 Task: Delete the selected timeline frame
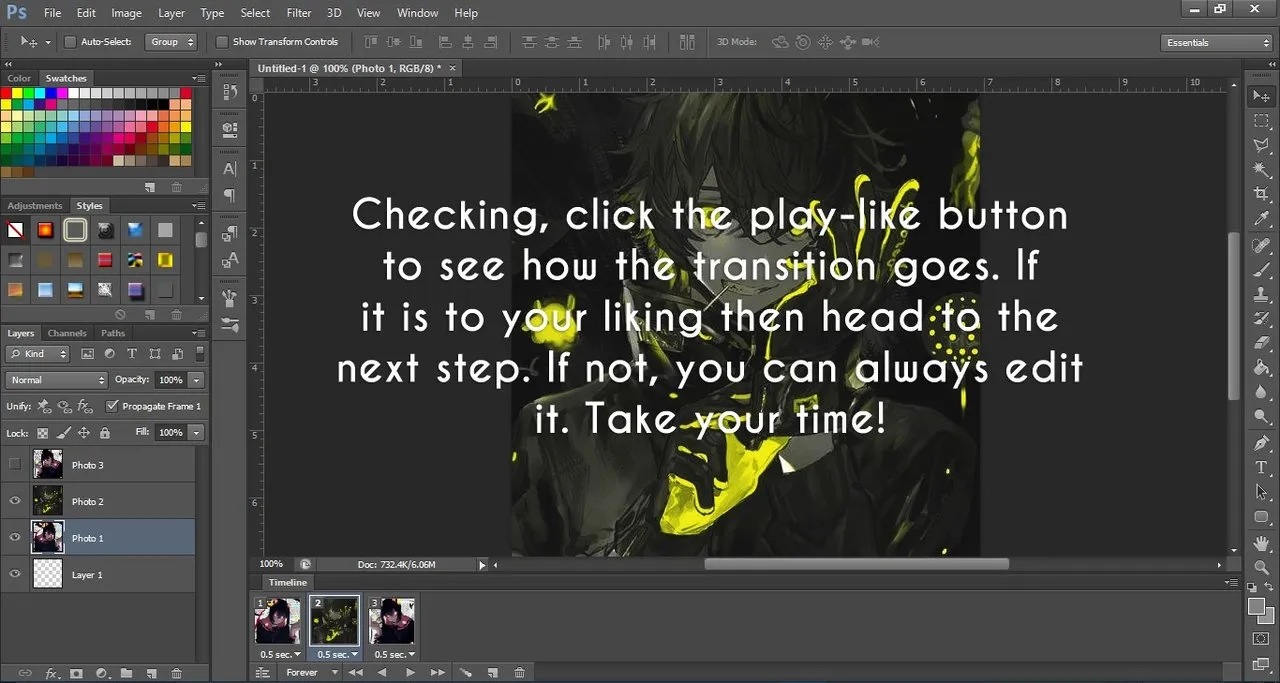pos(520,673)
